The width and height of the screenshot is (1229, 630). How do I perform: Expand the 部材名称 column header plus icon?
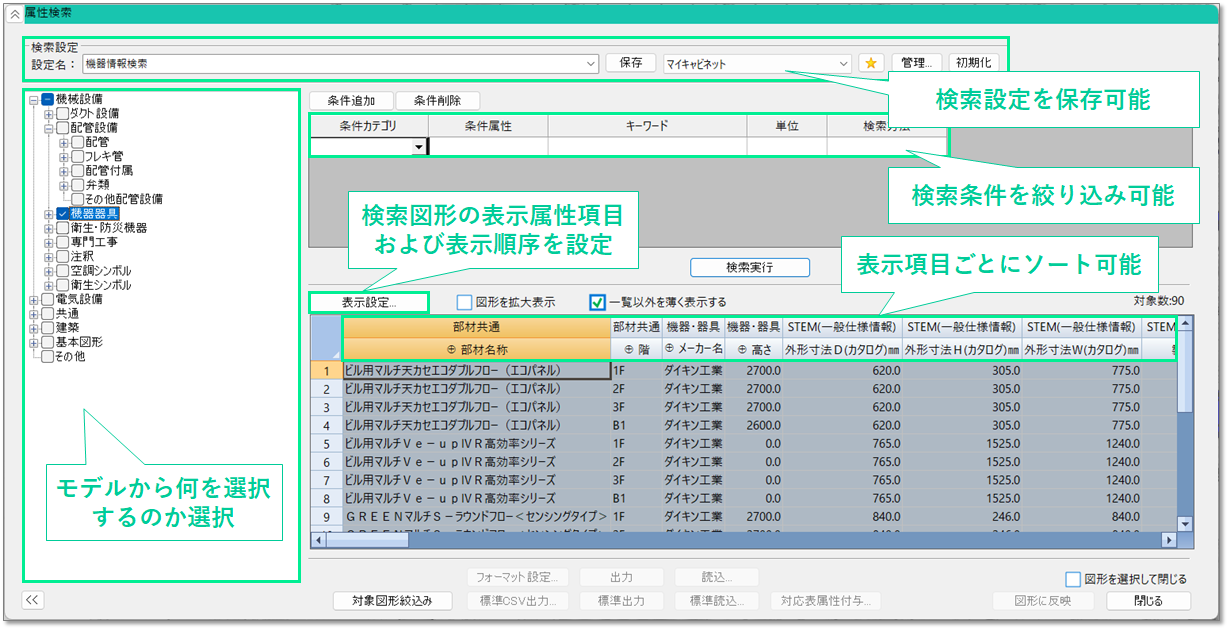451,349
